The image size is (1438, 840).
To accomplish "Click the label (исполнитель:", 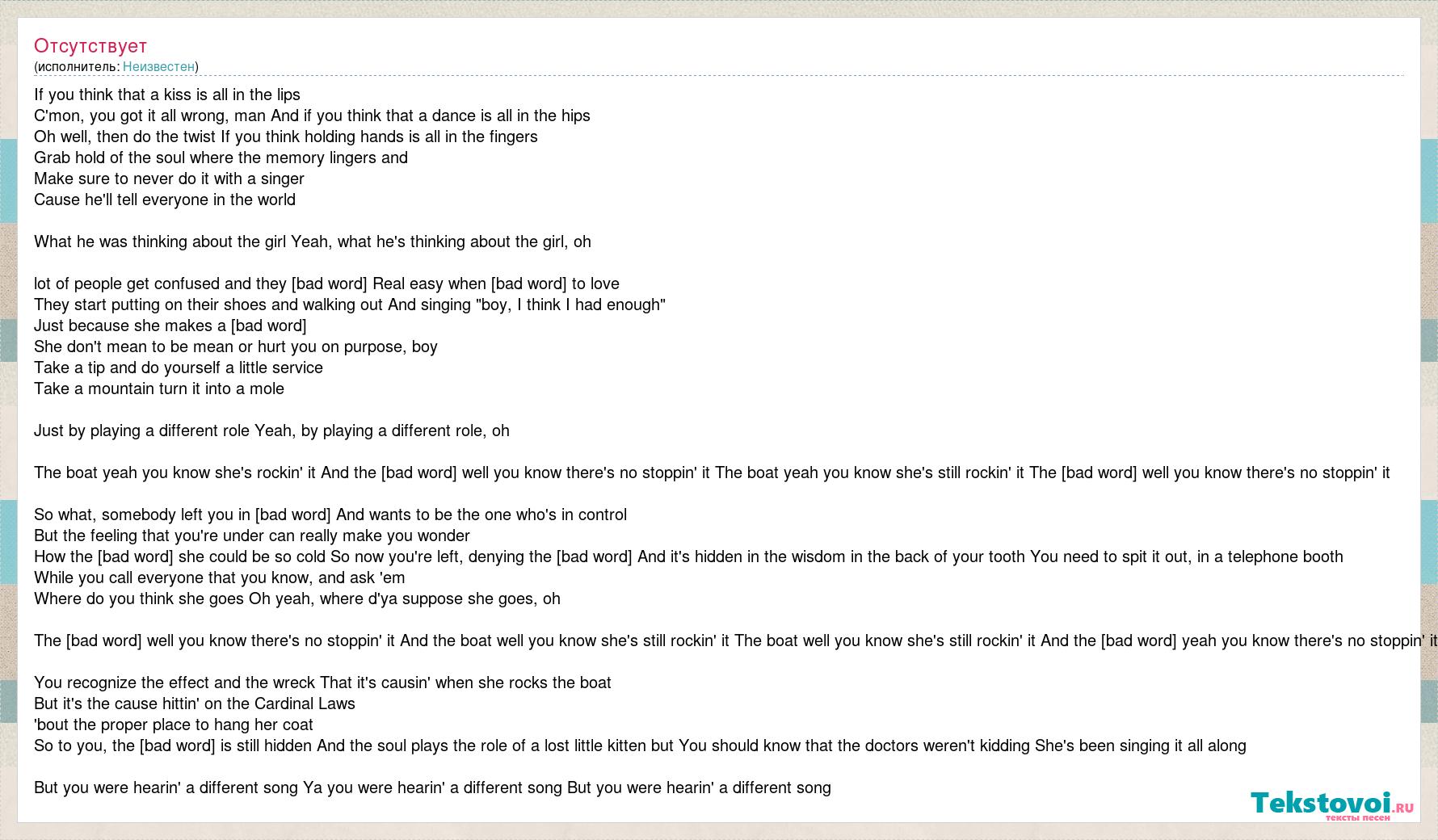I will click(77, 66).
